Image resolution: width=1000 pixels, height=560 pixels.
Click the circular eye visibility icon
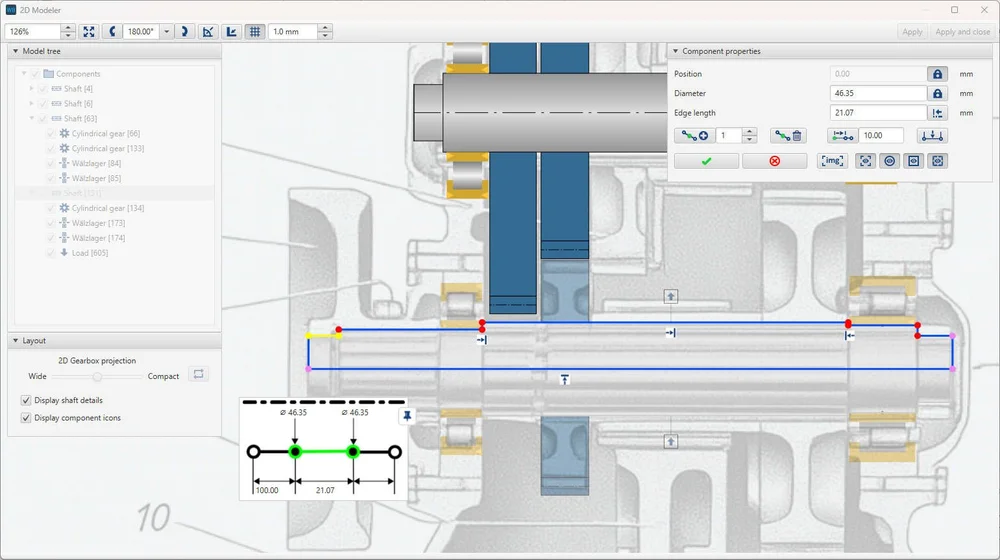(x=890, y=161)
